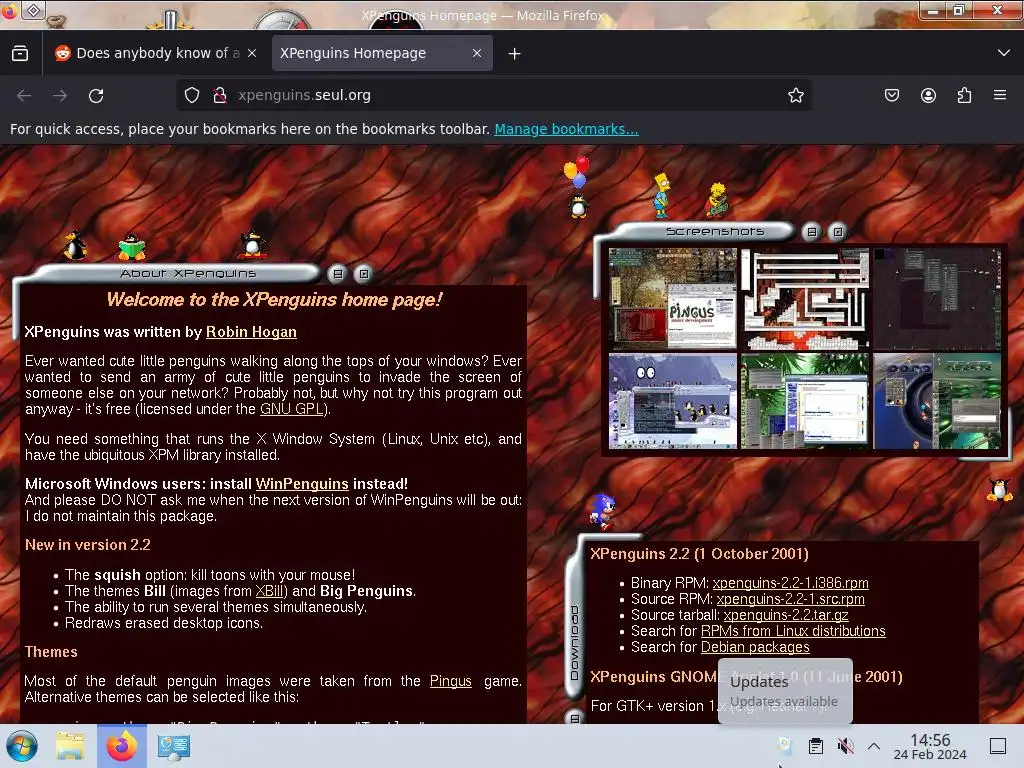Open the clipboard tray icon
Screen dimensions: 1024x768
[x=816, y=746]
